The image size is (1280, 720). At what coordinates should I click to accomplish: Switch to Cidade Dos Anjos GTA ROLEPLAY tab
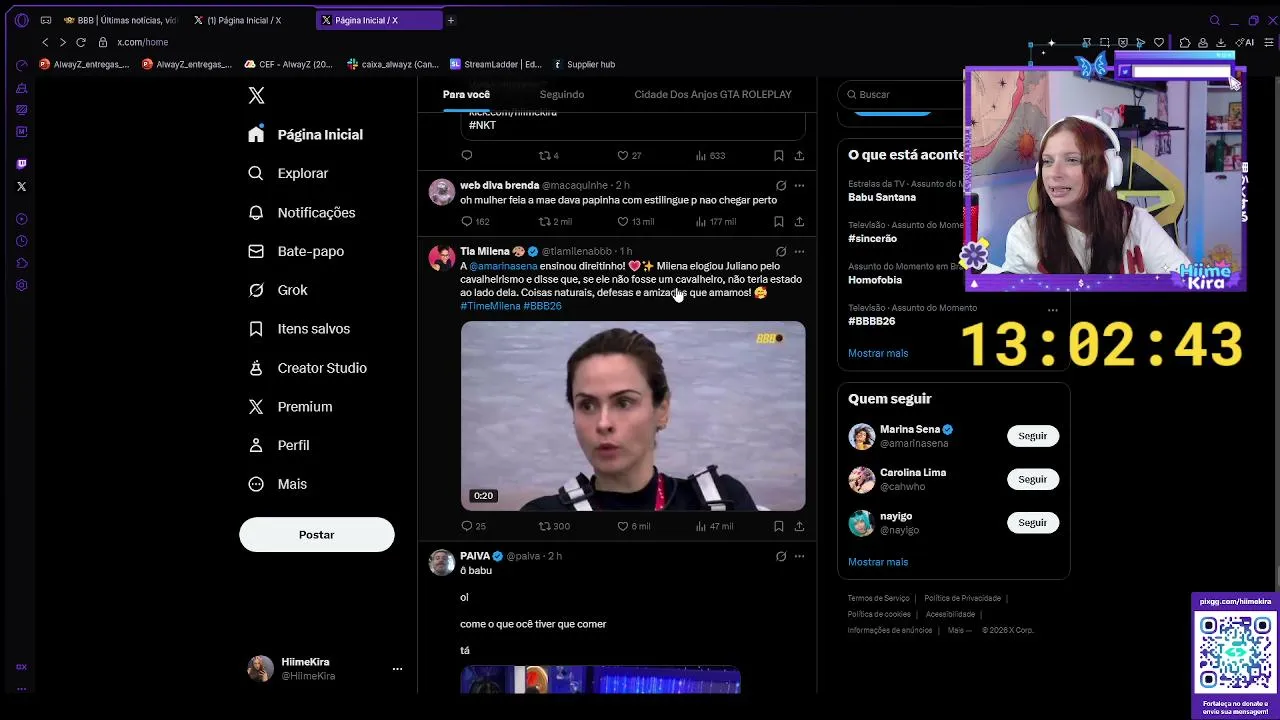713,94
